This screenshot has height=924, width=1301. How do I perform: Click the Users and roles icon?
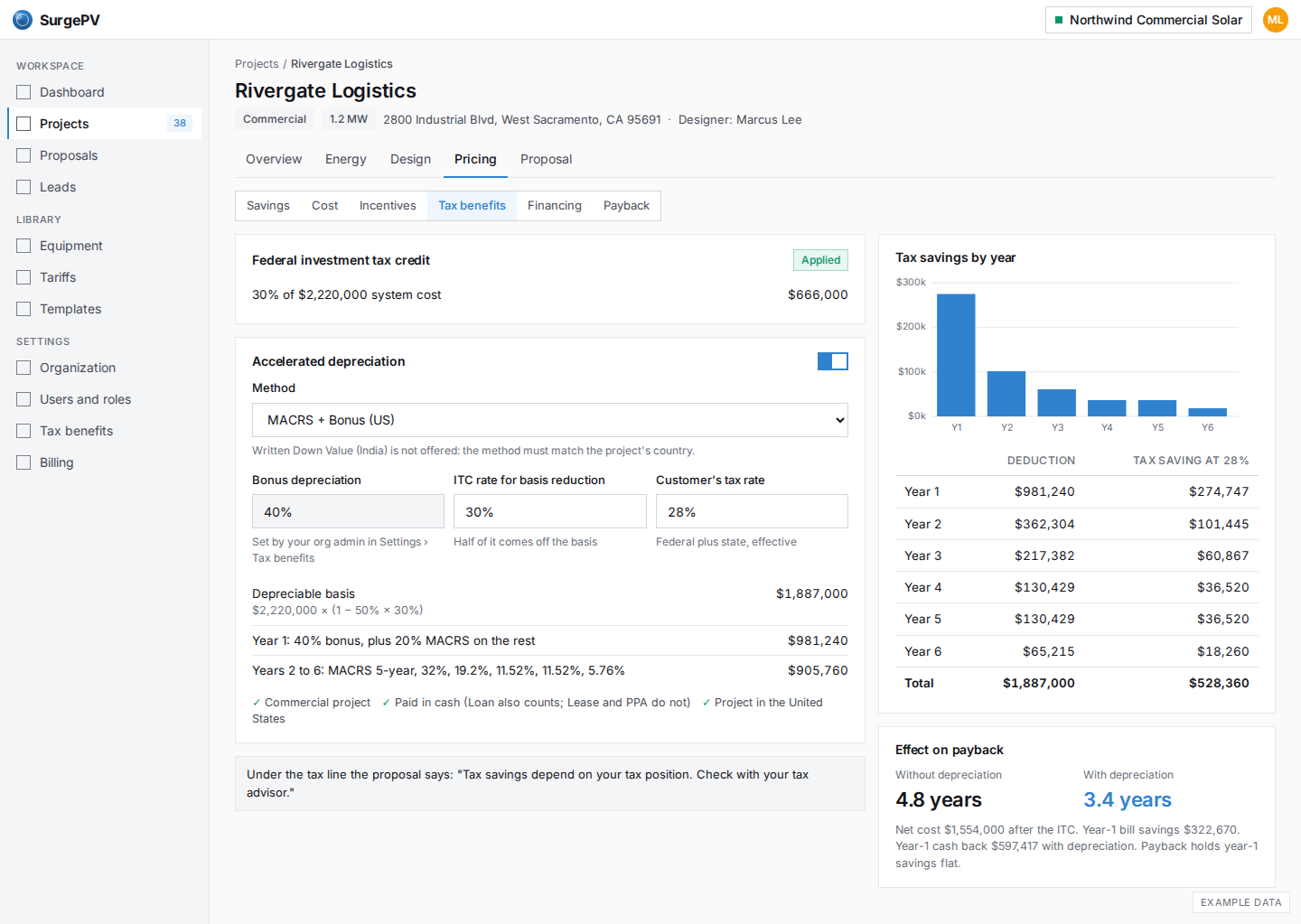(23, 399)
